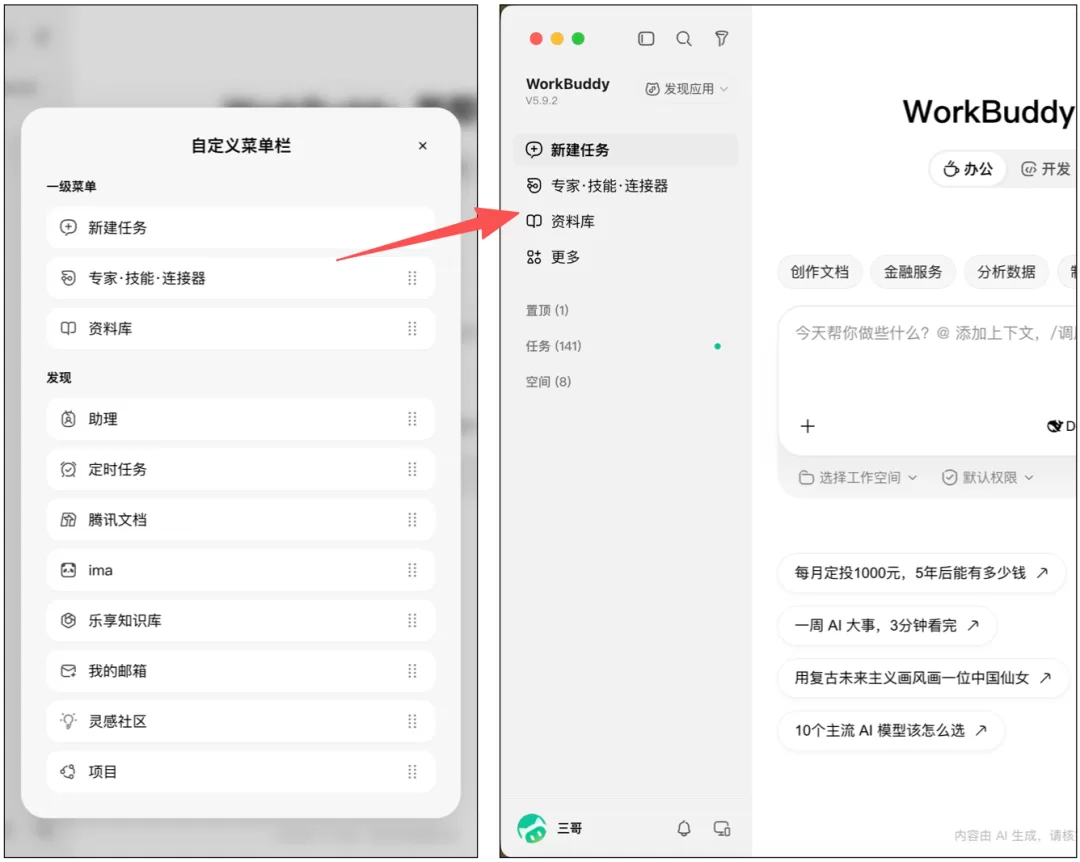
Task: Click drag handle on 助理 row
Action: point(412,419)
